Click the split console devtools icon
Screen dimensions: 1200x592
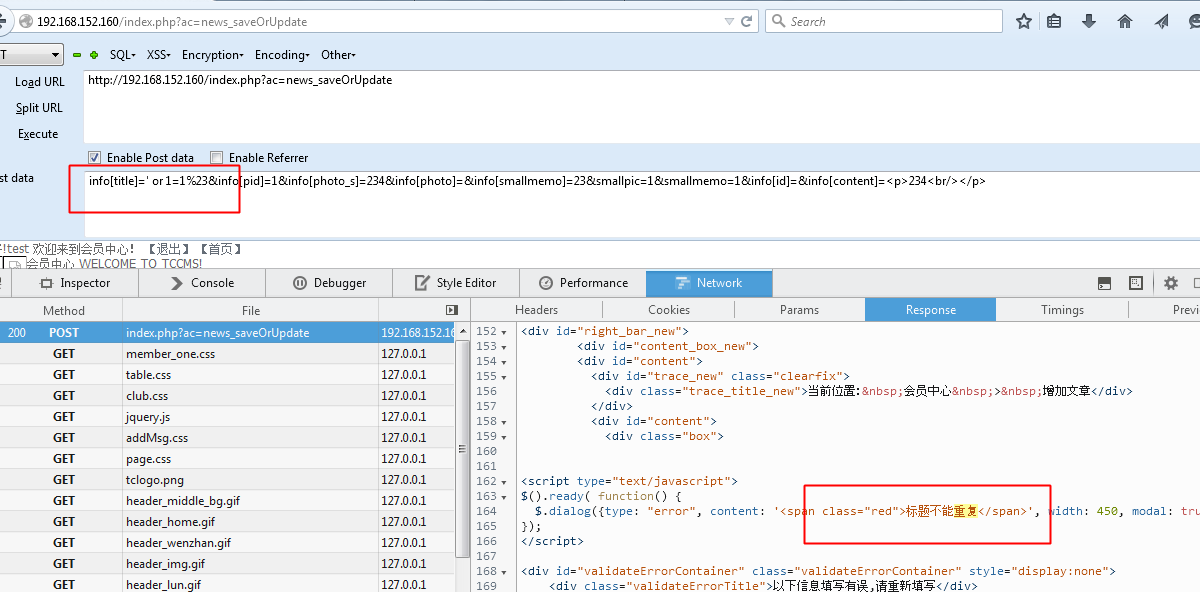(x=1104, y=283)
